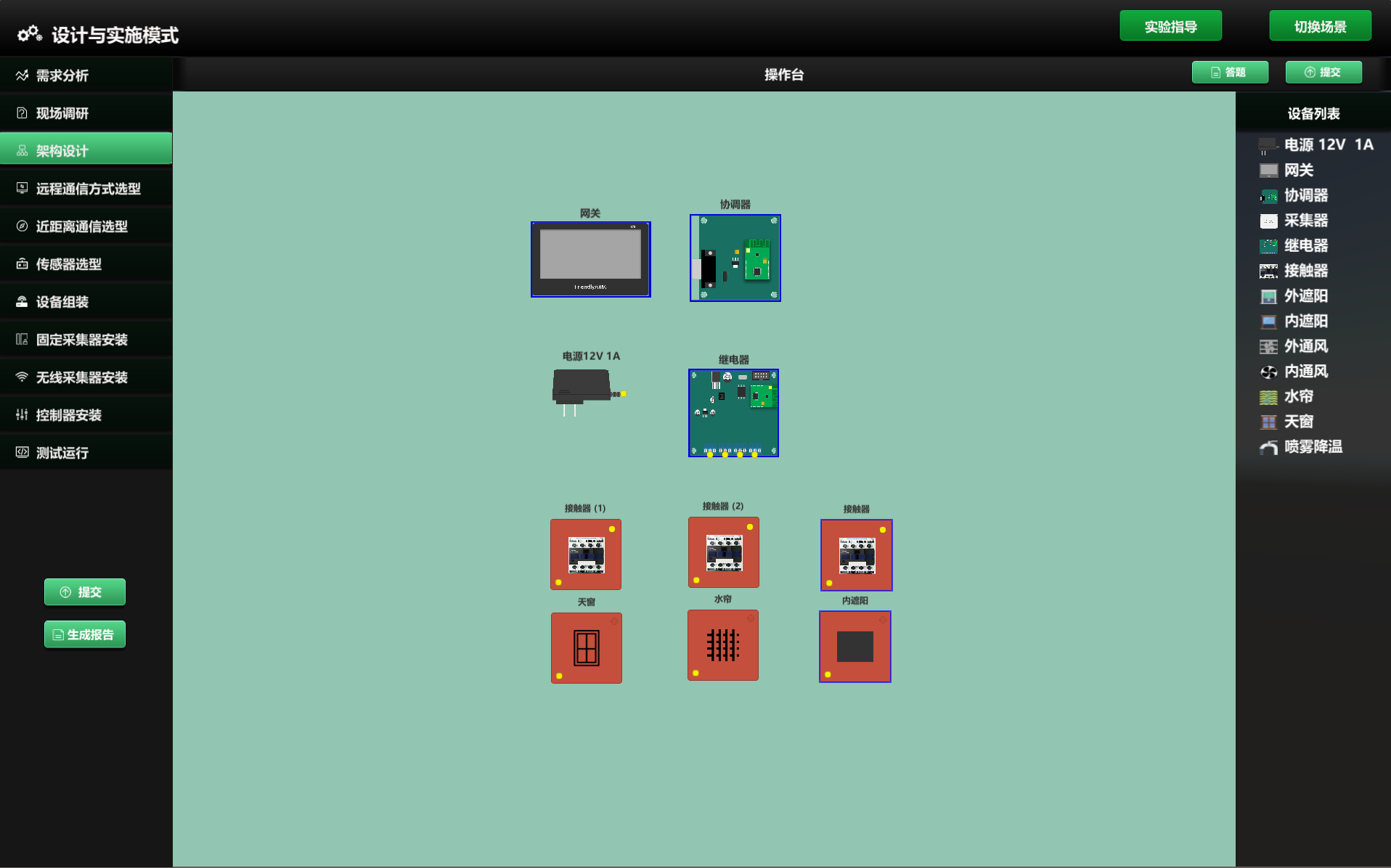This screenshot has height=868, width=1391.
Task: Select the water curtain (水帘) list icon
Action: (x=1268, y=397)
